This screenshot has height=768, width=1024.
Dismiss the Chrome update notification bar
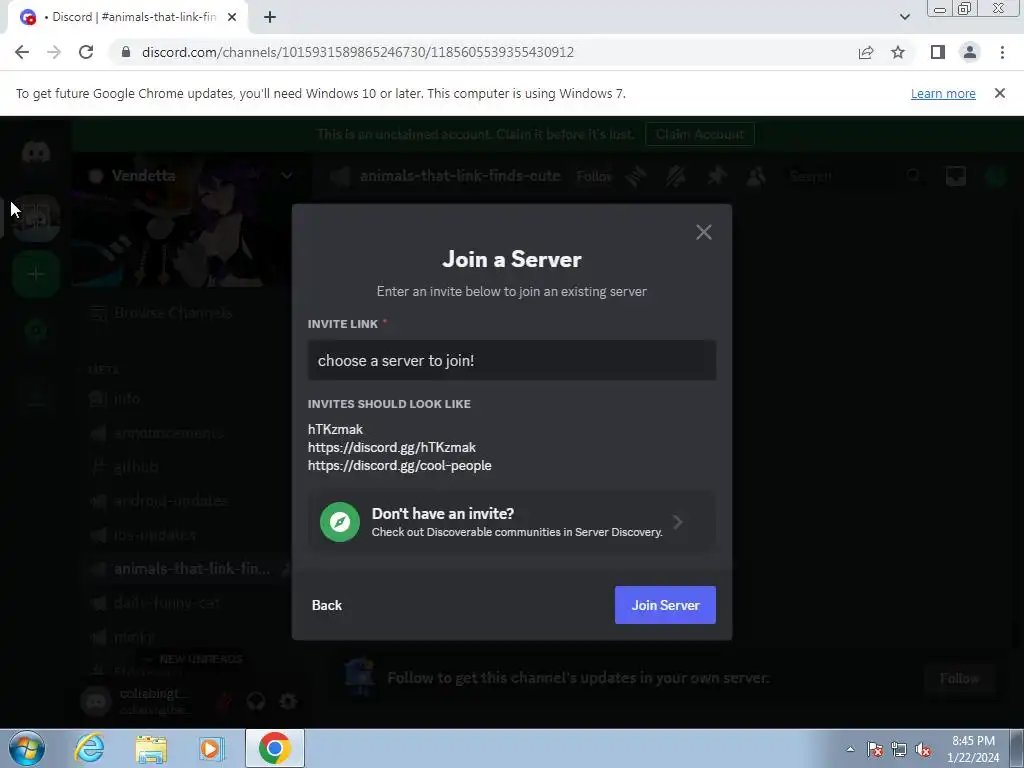(x=1000, y=93)
